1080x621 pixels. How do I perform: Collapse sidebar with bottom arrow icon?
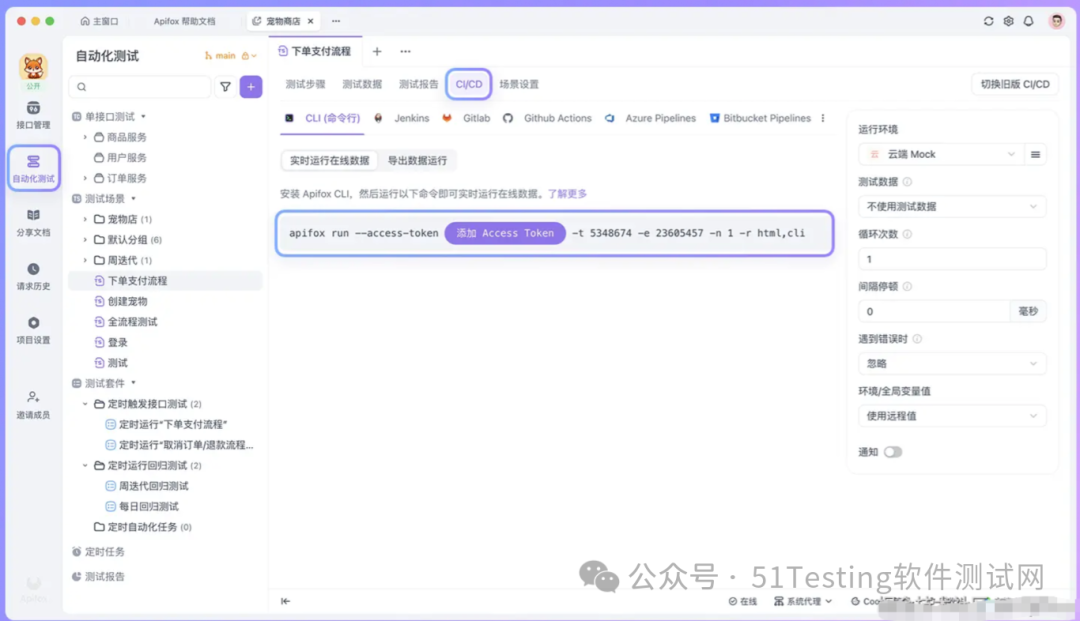point(285,601)
